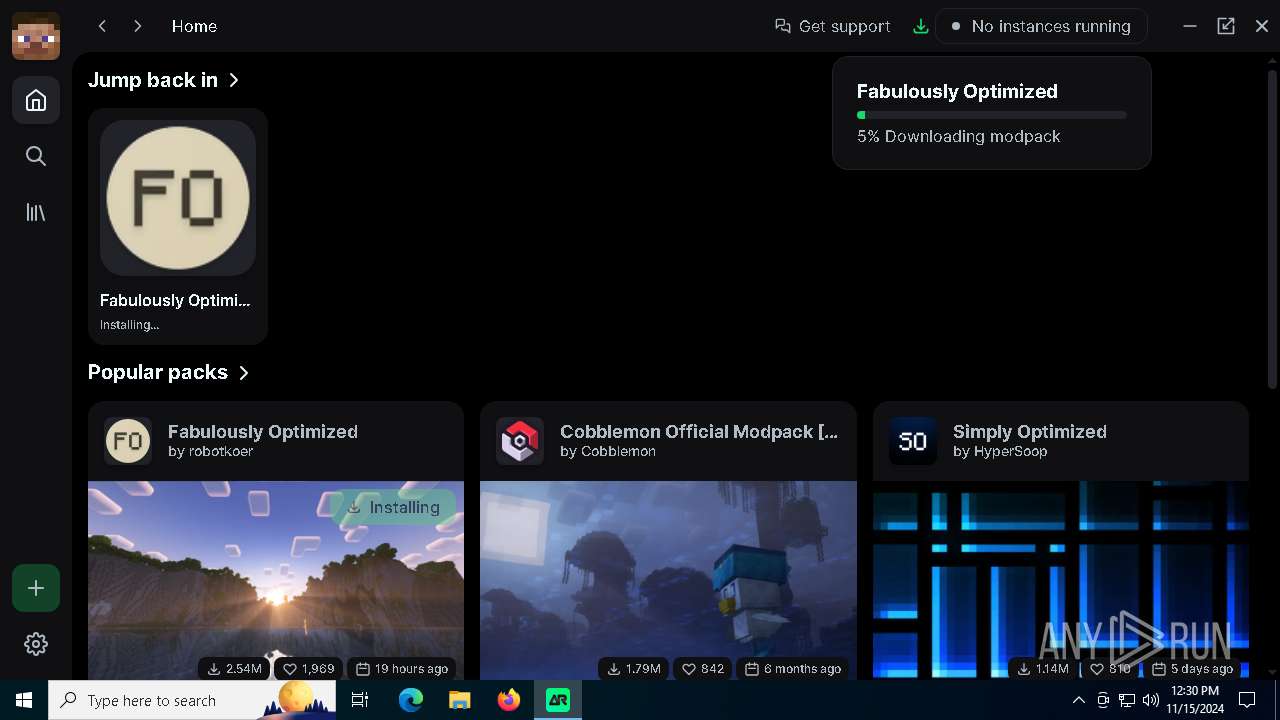The width and height of the screenshot is (1280, 720).
Task: Open Task View on taskbar
Action: [361, 700]
